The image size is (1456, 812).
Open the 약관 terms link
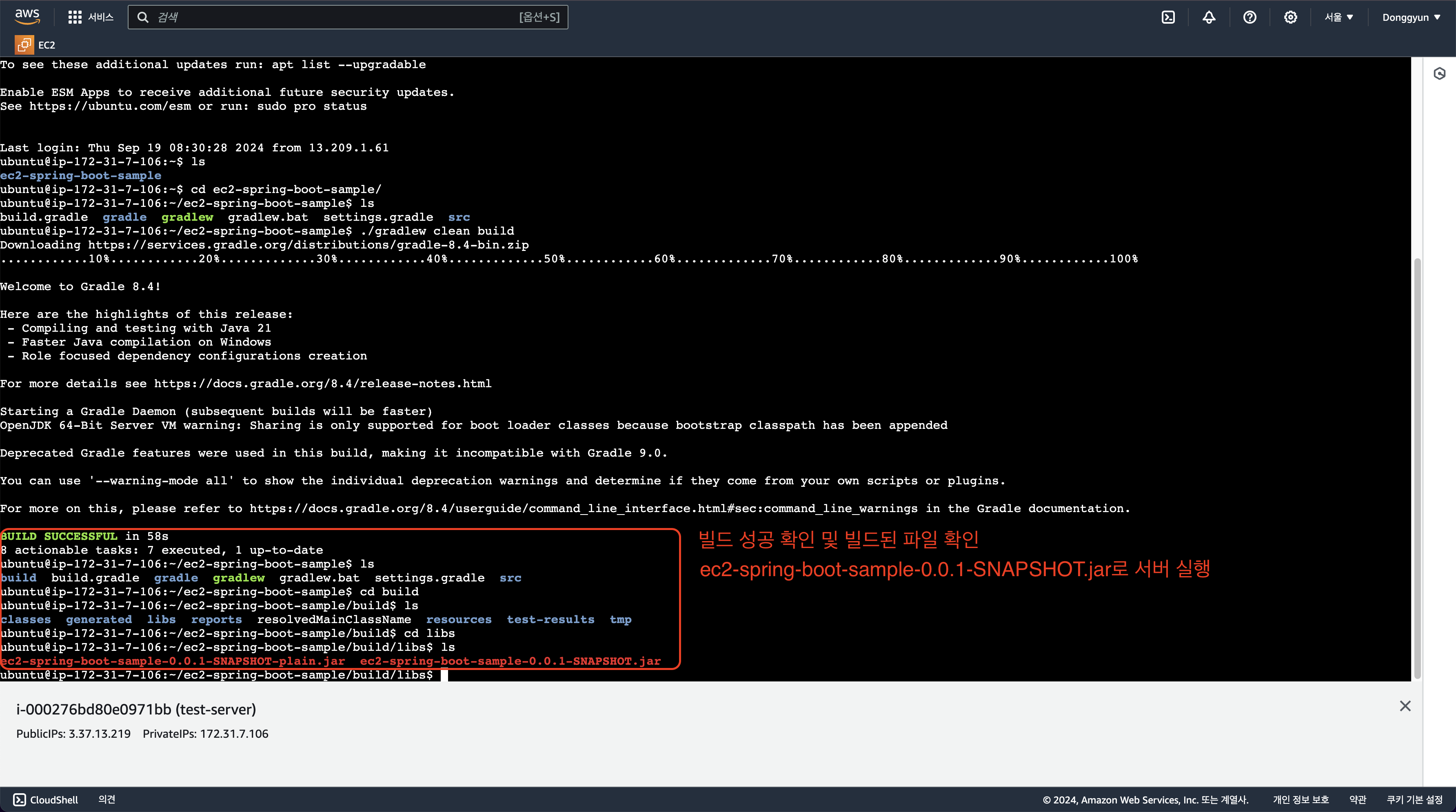pos(1357,799)
